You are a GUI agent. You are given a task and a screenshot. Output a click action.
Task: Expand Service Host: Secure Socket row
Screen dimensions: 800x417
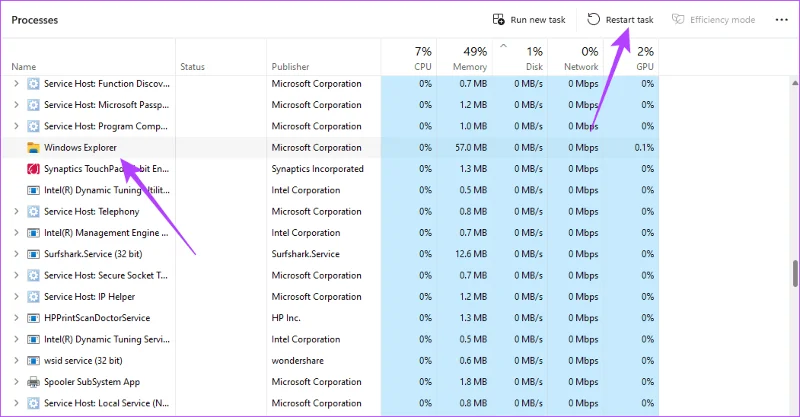click(16, 275)
